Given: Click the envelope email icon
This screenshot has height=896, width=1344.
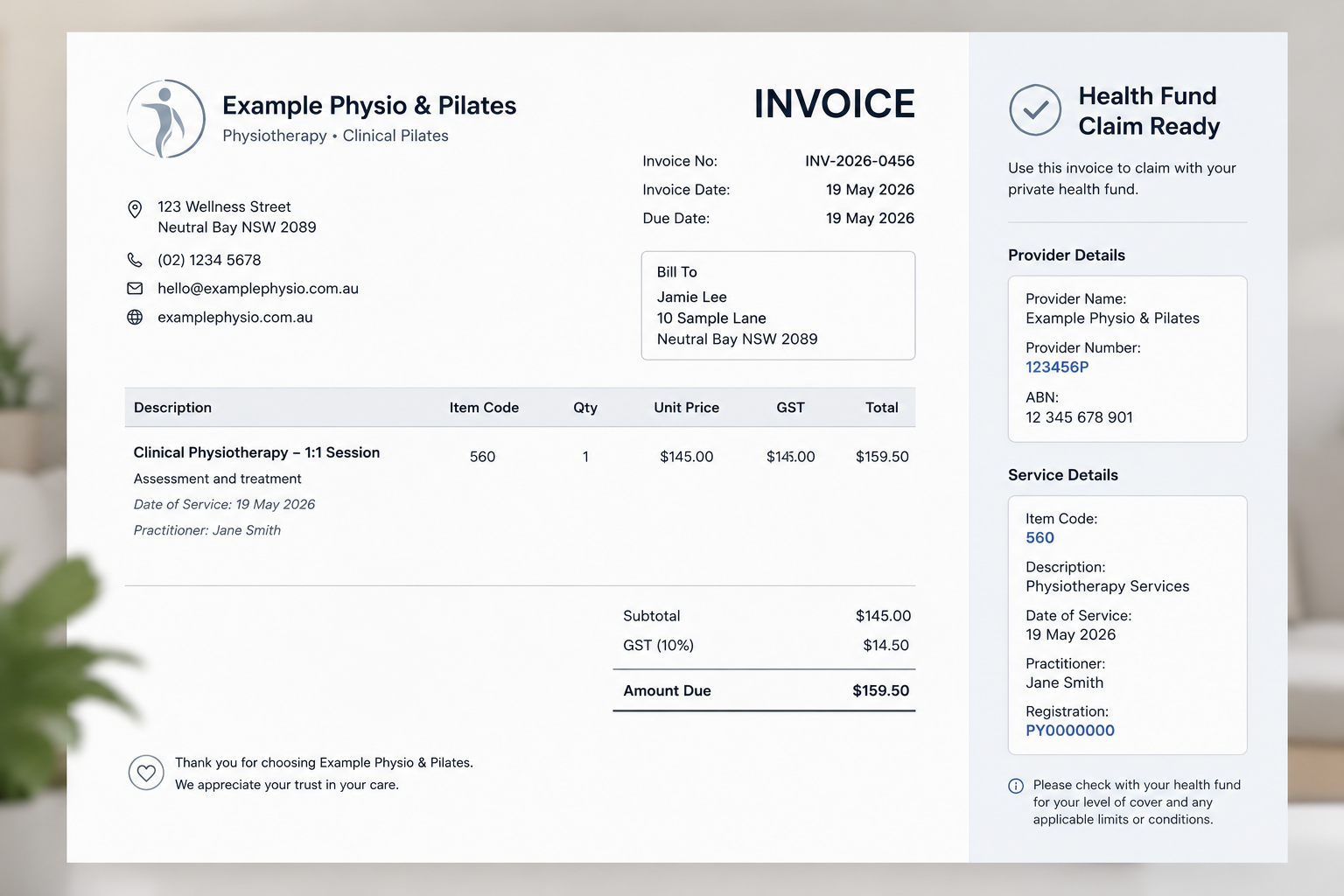Looking at the screenshot, I should coord(135,289).
